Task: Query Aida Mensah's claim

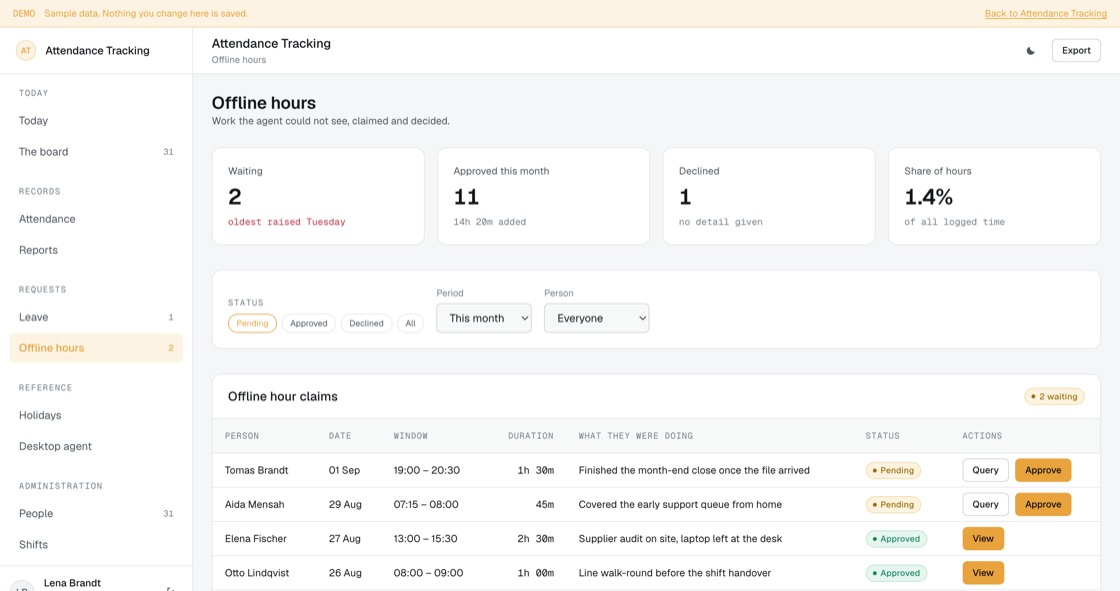Action: 985,505
